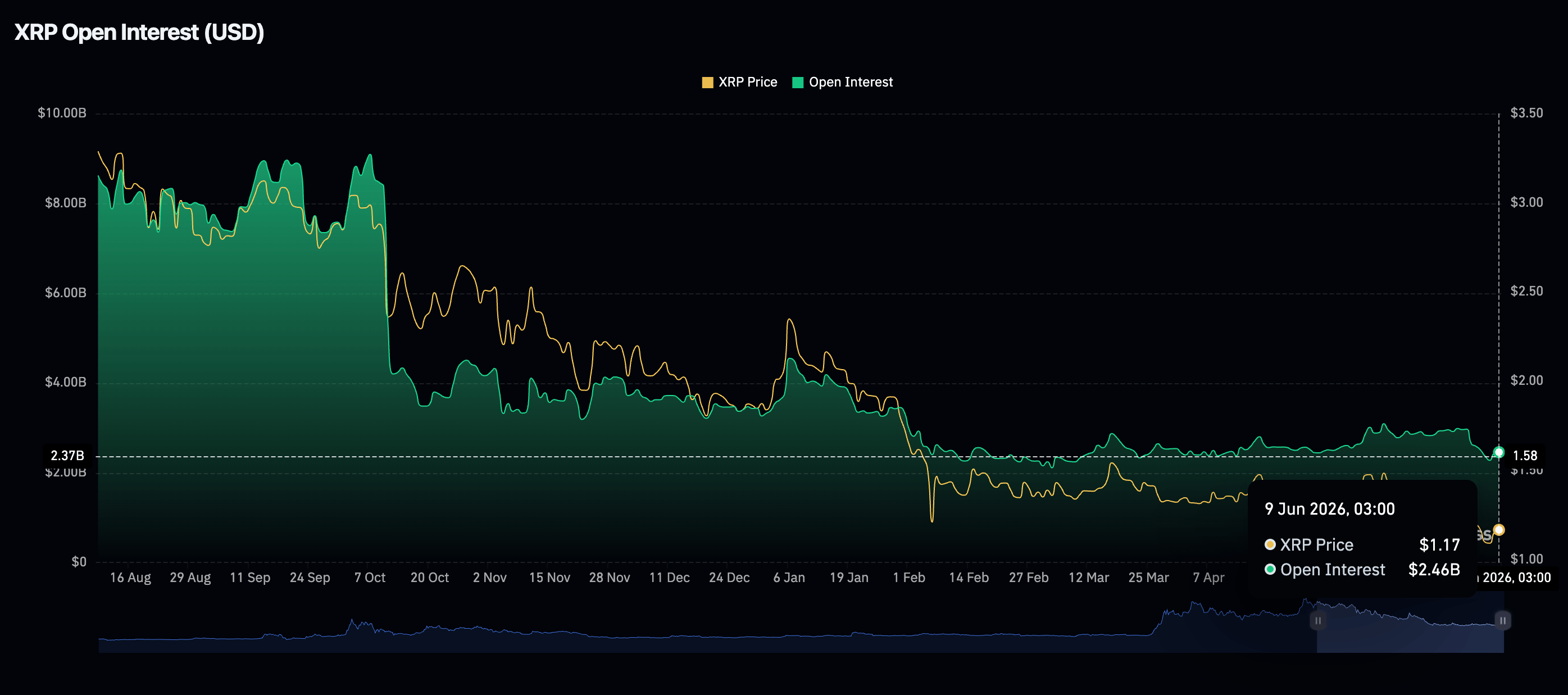The width and height of the screenshot is (1568, 695).
Task: Click the 12 Mar date label
Action: pyautogui.click(x=1089, y=578)
